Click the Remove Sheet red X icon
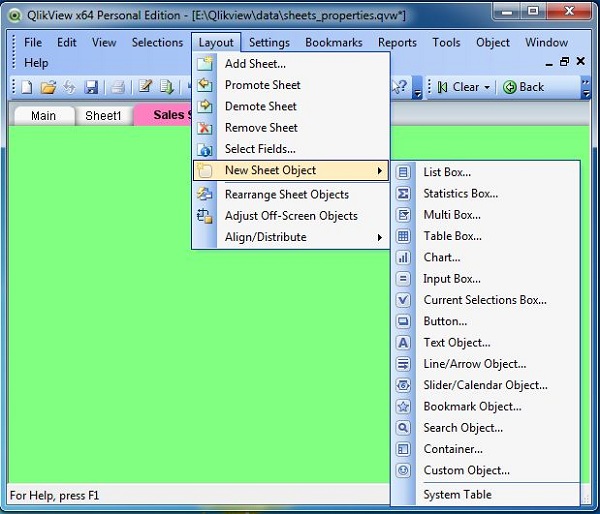Viewport: 600px width, 514px height. tap(205, 127)
